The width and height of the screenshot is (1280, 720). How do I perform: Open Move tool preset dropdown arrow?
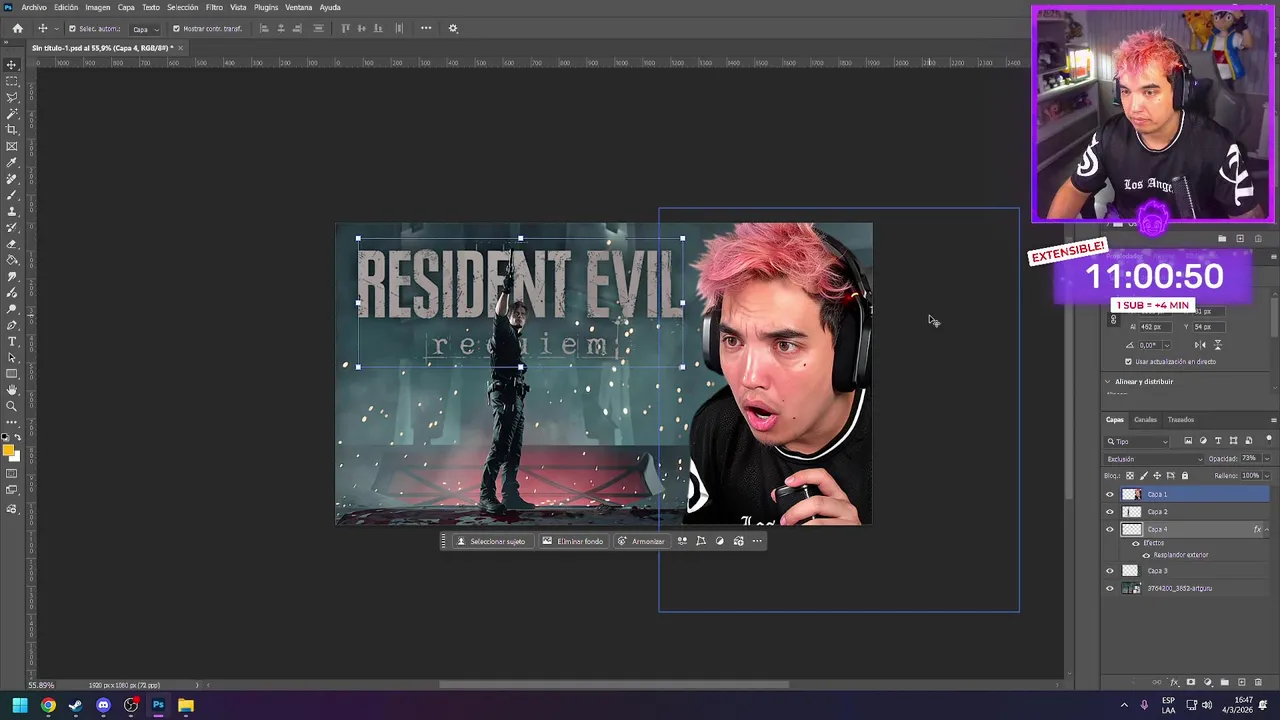pyautogui.click(x=55, y=29)
